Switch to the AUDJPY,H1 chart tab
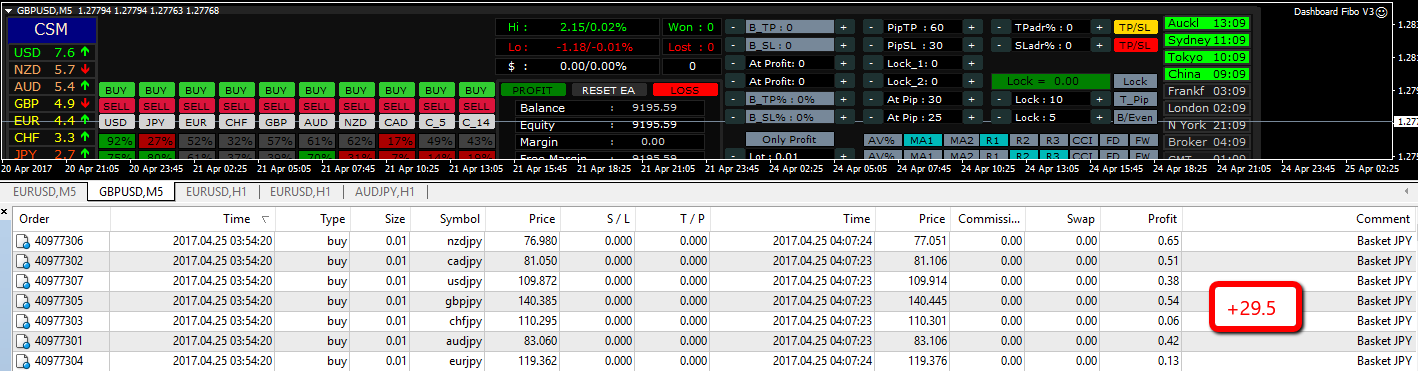 tap(384, 191)
